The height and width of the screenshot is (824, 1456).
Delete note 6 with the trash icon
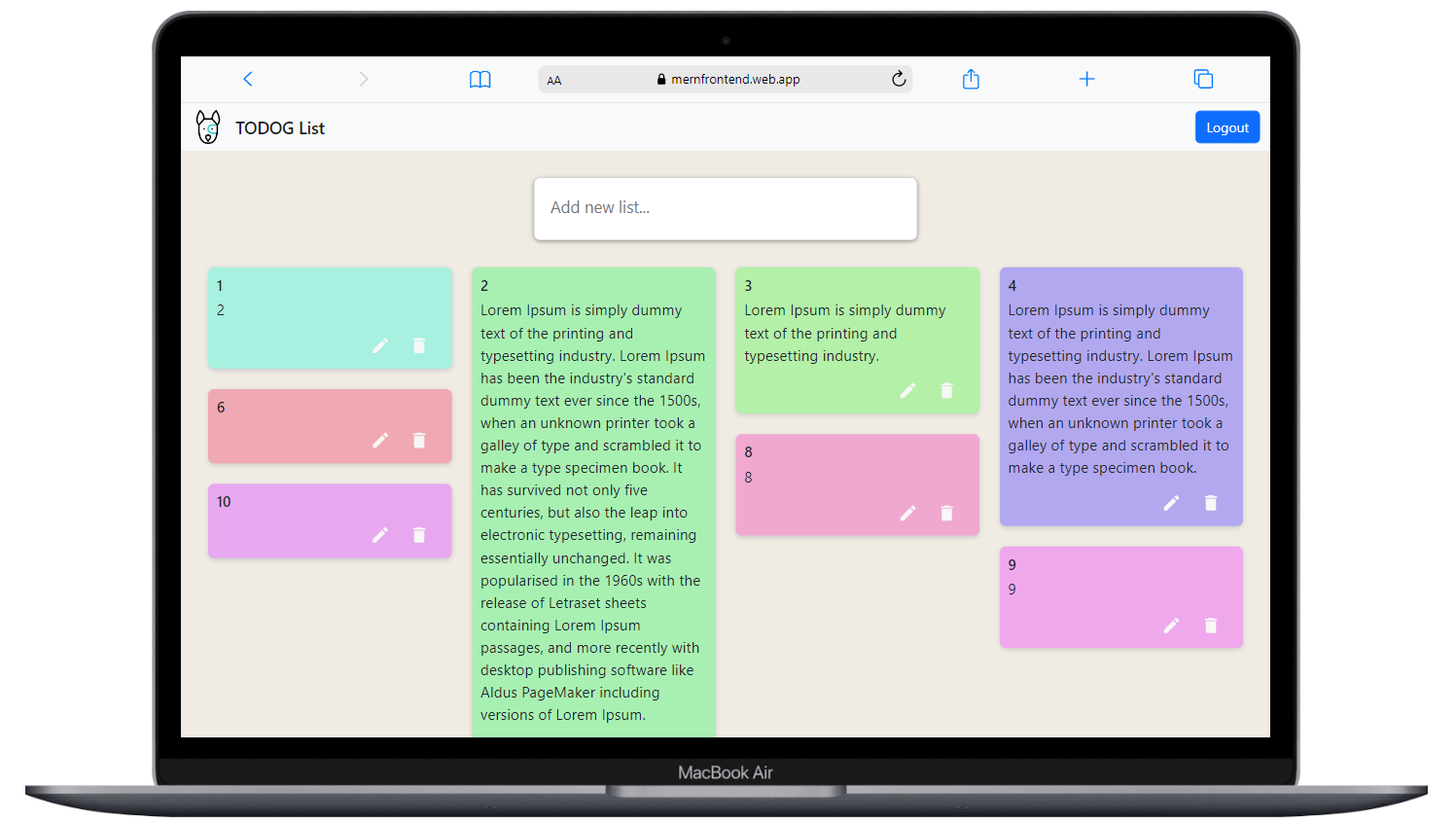419,441
